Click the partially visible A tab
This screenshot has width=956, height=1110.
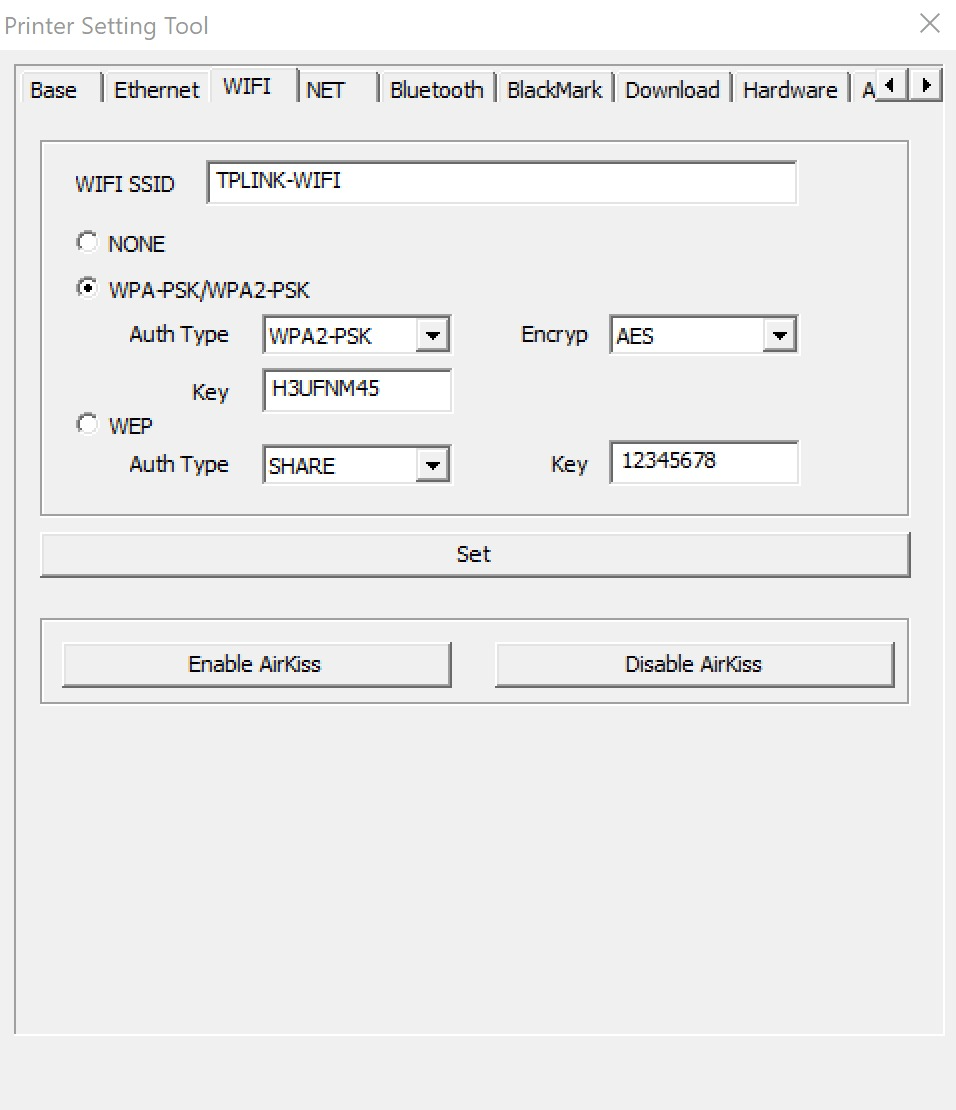pyautogui.click(x=867, y=90)
